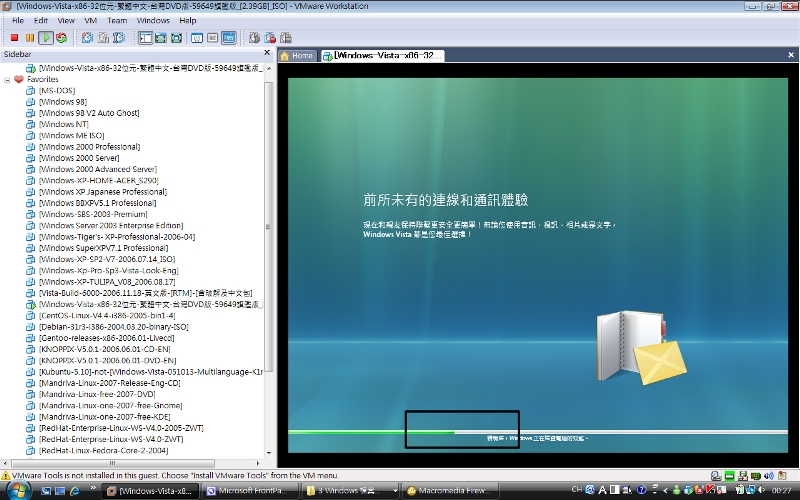Open the Team menu
Screen dimensions: 800x500
click(117, 20)
